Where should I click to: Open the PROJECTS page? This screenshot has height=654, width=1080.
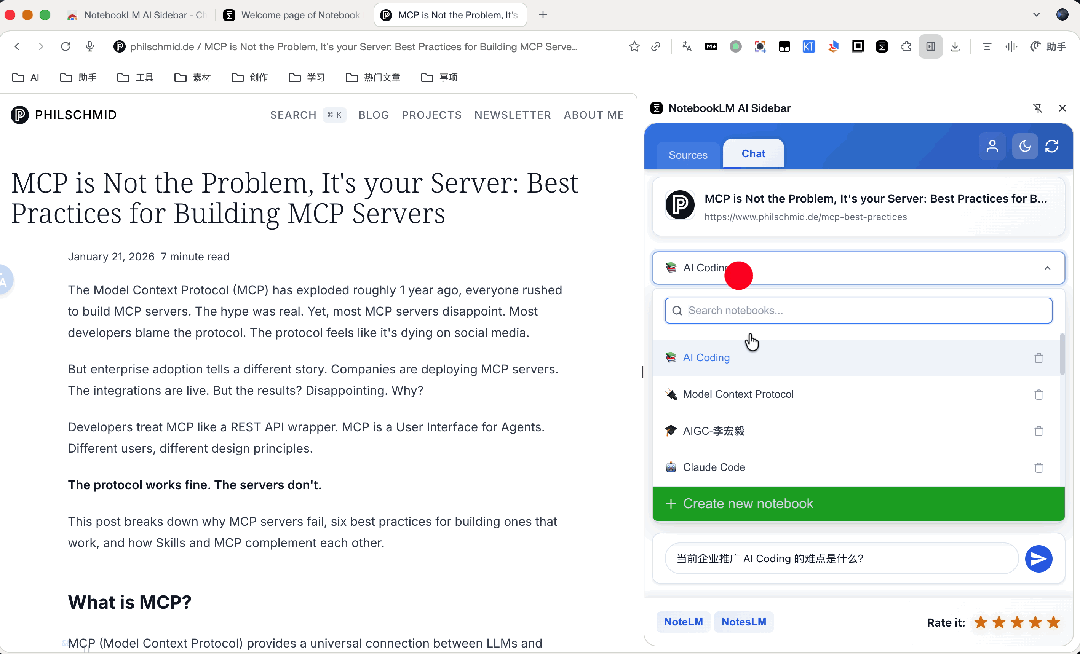[x=432, y=115]
